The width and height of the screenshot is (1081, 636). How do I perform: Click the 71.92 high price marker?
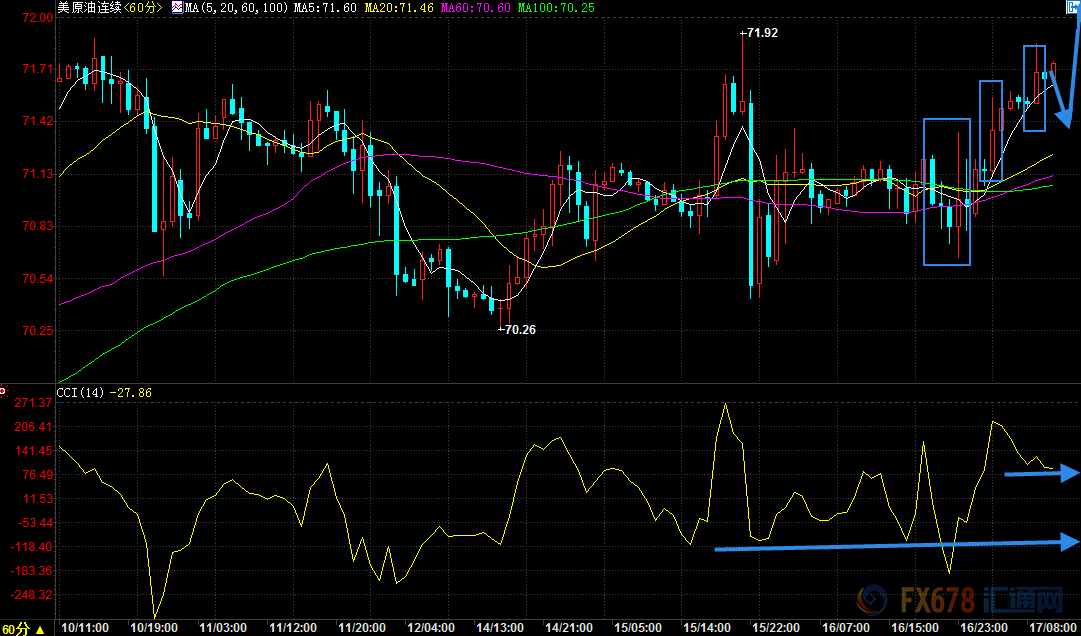(760, 33)
